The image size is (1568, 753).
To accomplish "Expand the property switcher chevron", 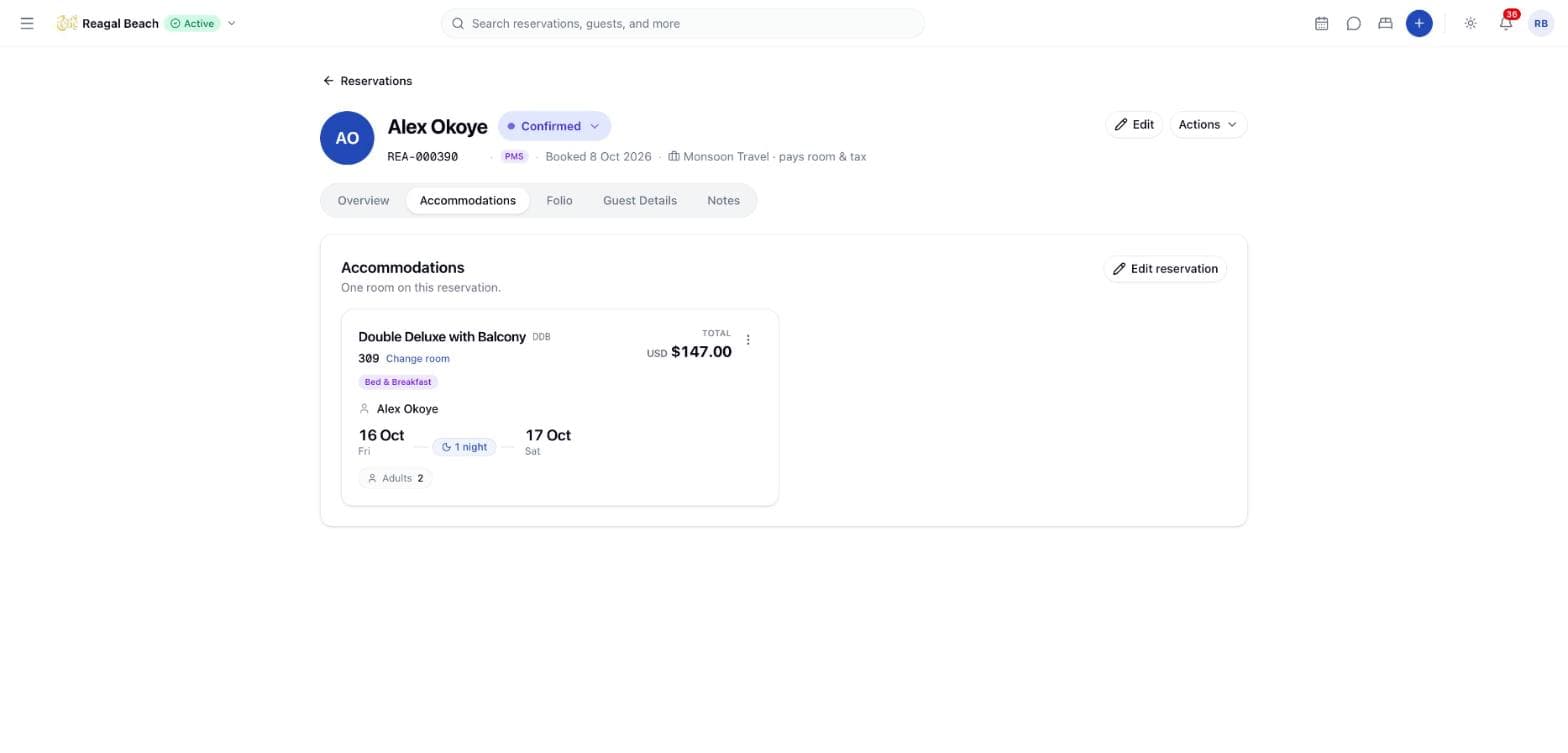I will 232,23.
